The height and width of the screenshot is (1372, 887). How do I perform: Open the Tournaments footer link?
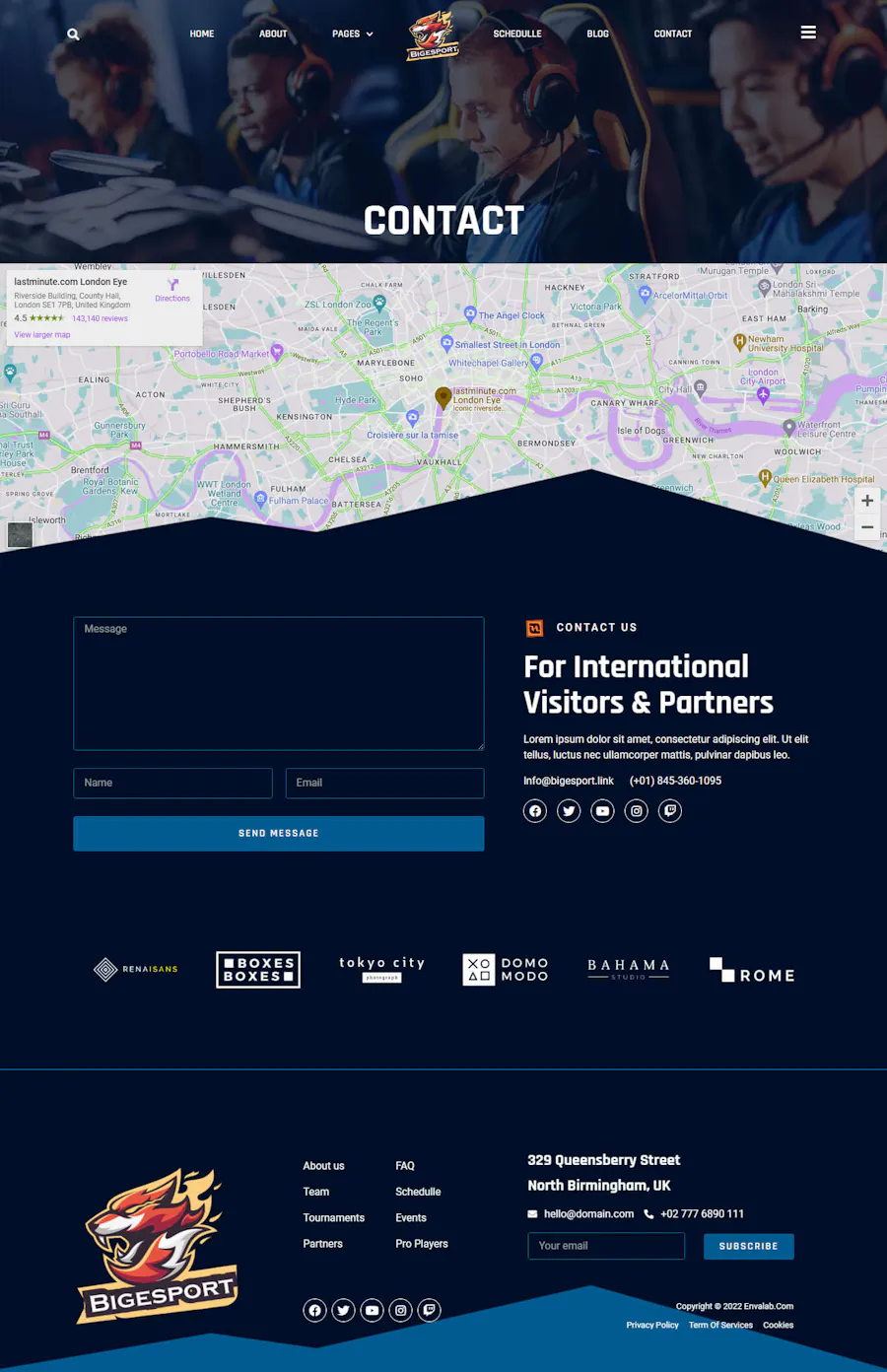pos(334,1218)
